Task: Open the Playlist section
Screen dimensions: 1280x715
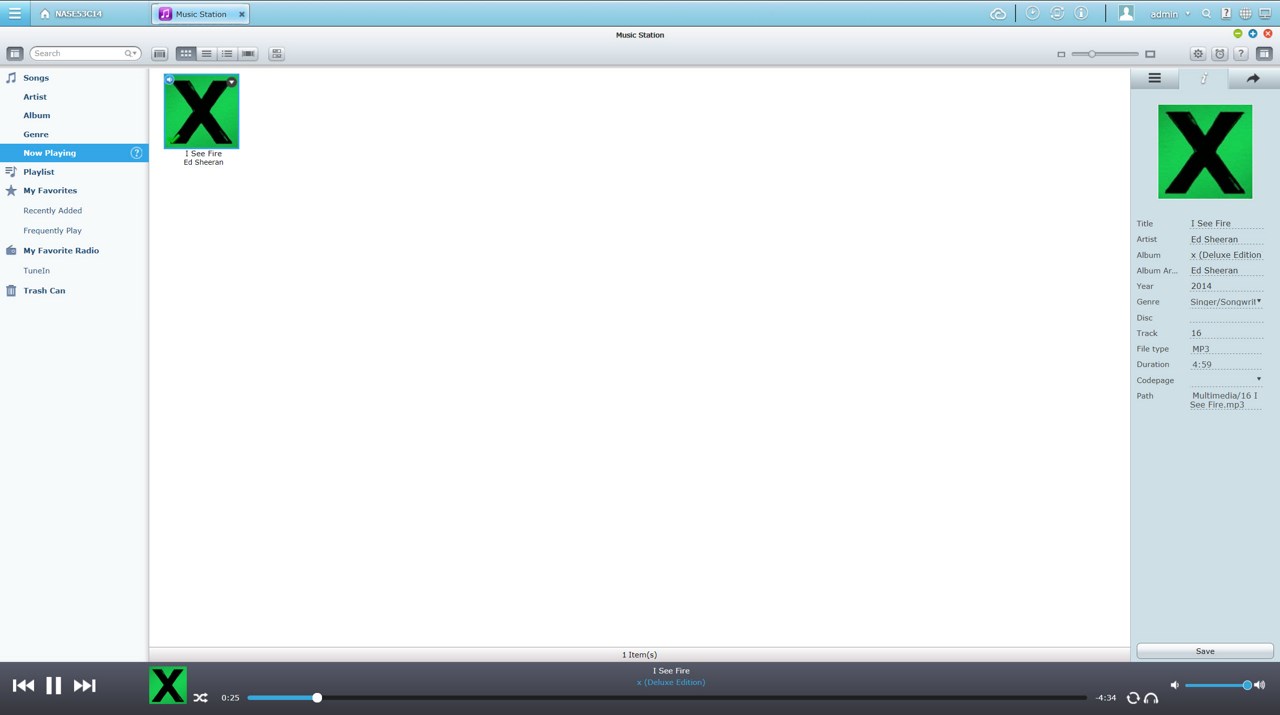Action: tap(39, 172)
